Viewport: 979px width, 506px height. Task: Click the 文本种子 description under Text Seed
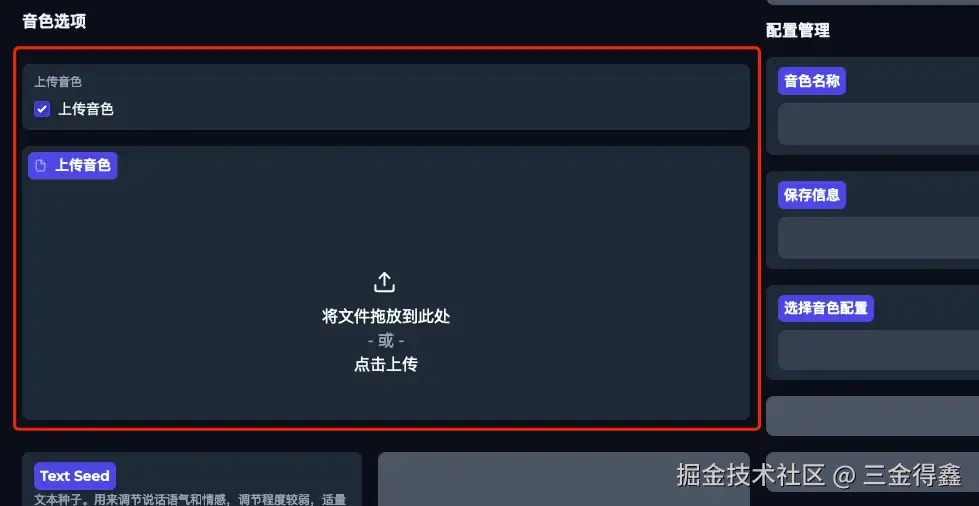pos(190,499)
